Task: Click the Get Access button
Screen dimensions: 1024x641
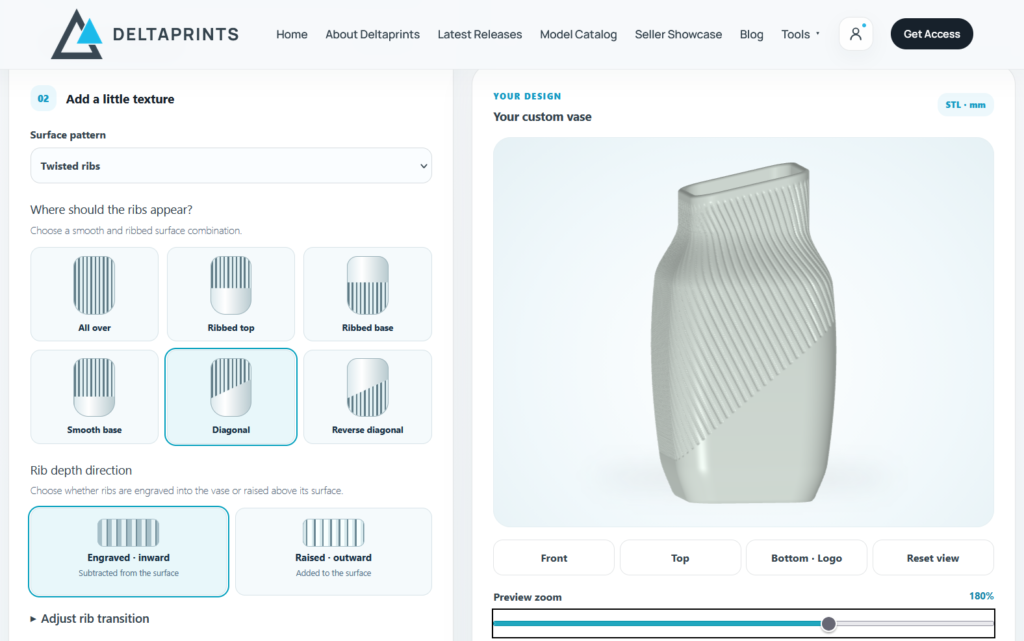Action: [x=931, y=34]
